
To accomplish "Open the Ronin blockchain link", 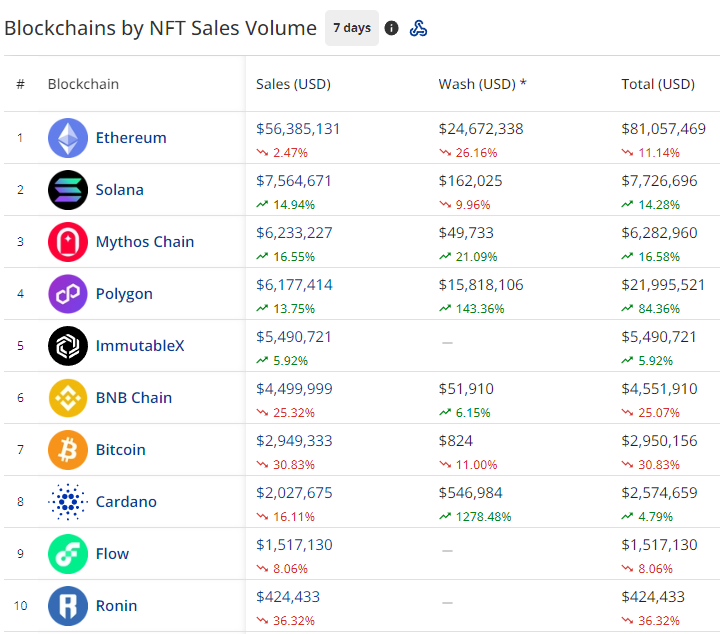I will tap(116, 606).
